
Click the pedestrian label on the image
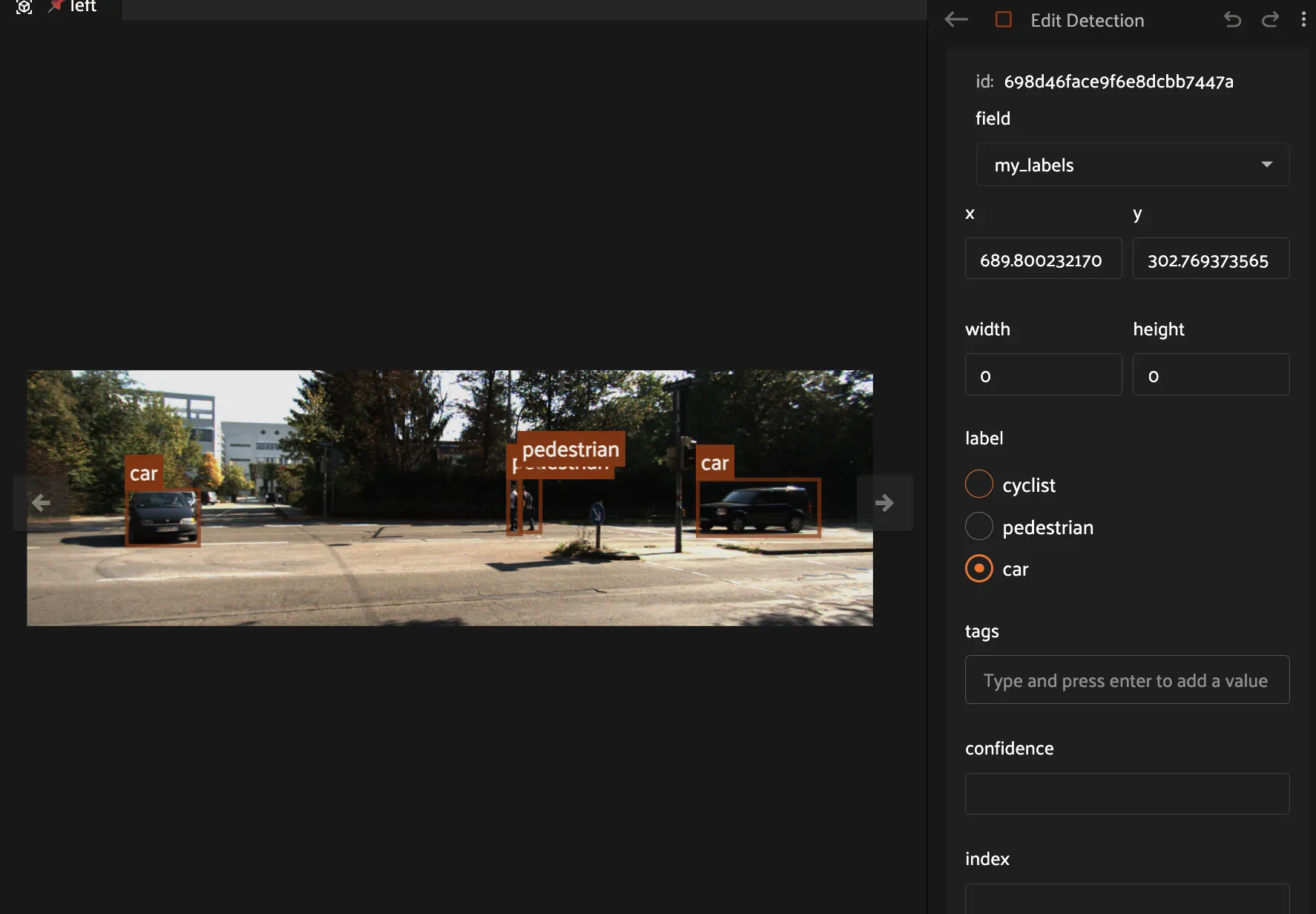[570, 449]
